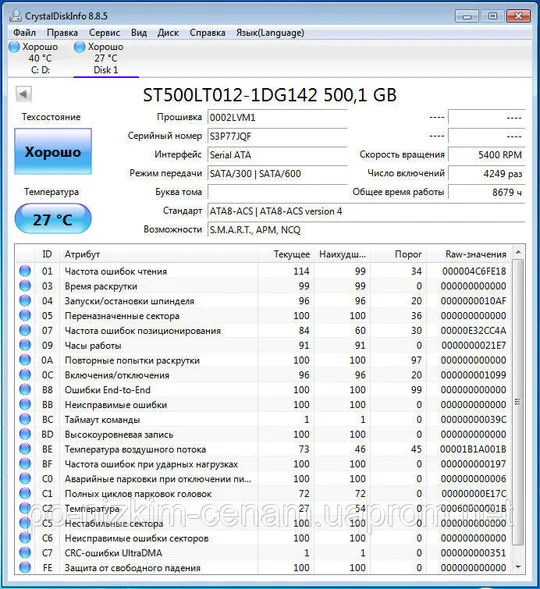Open the Сервис menu

pyautogui.click(x=104, y=33)
